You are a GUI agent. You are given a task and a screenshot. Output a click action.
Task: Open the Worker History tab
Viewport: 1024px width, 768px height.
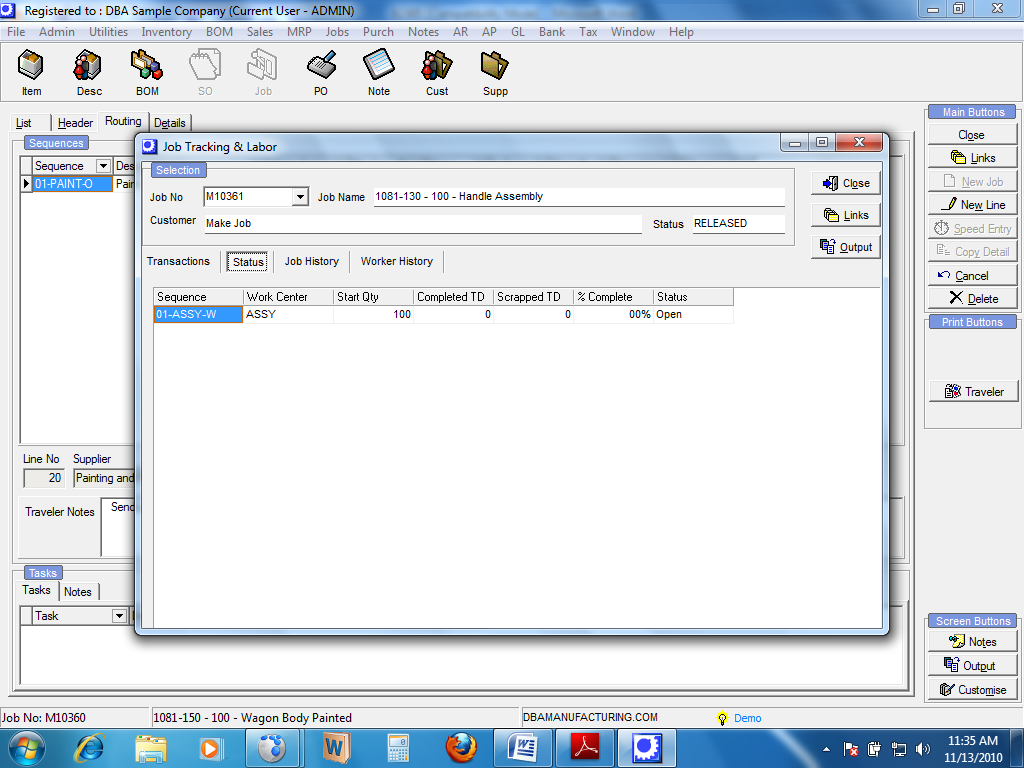396,262
